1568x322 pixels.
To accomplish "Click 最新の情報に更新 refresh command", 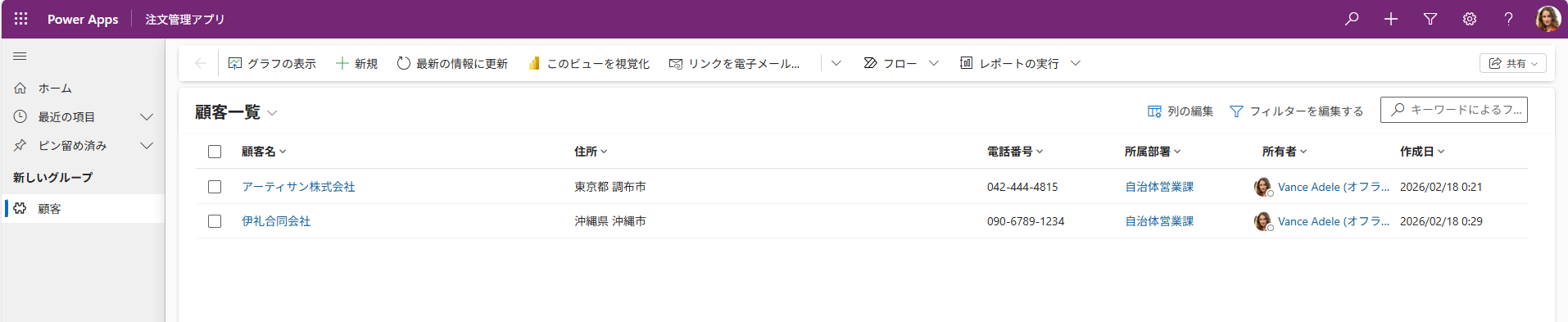I will pyautogui.click(x=452, y=63).
